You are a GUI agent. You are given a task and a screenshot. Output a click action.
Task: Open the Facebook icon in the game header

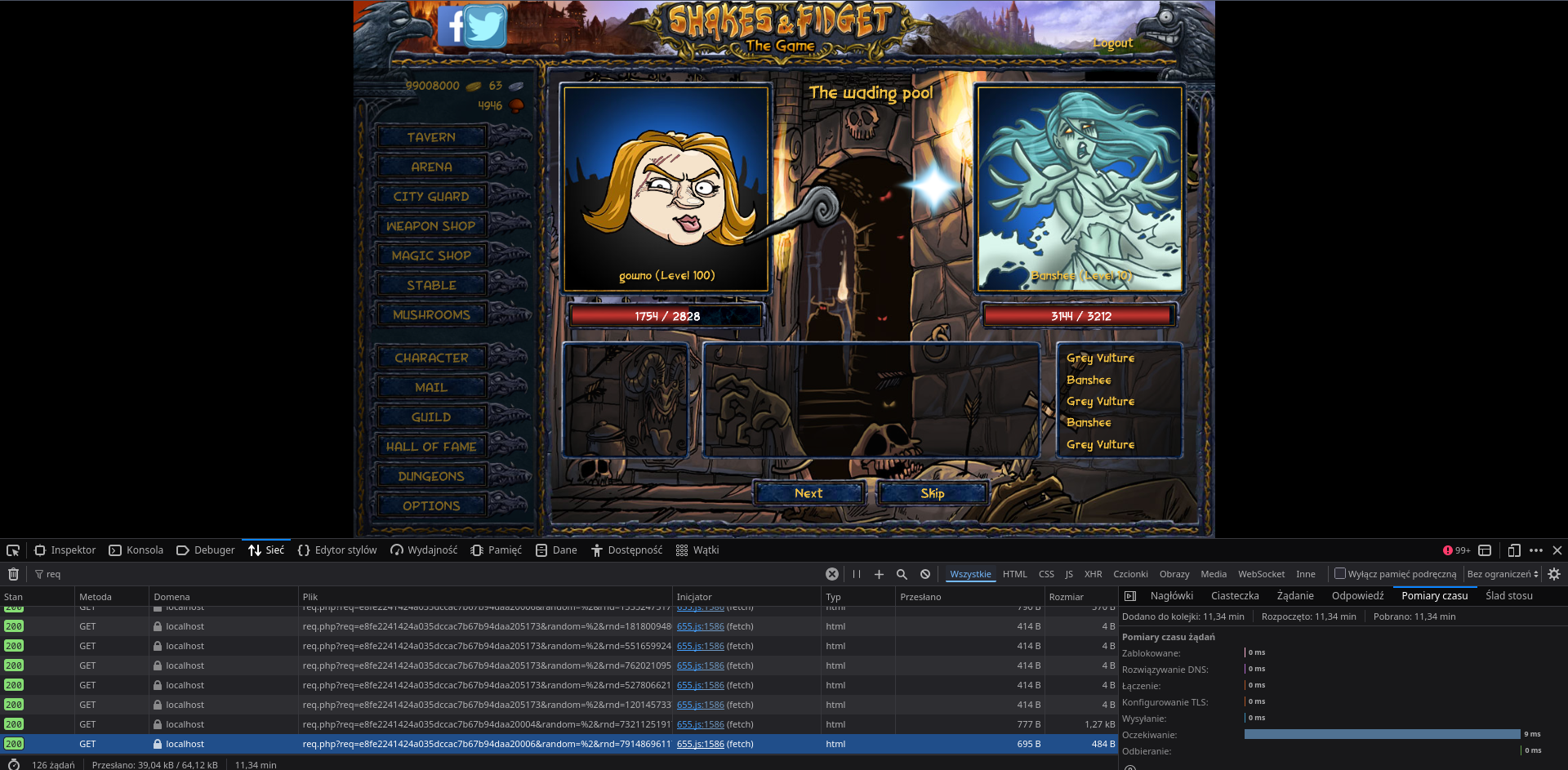pos(452,26)
